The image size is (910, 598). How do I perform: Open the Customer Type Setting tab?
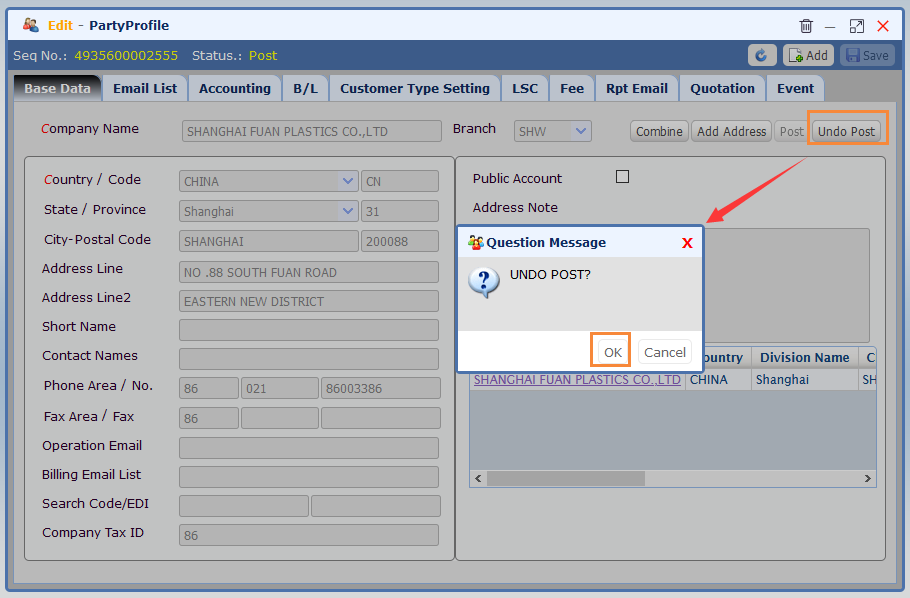coord(414,89)
